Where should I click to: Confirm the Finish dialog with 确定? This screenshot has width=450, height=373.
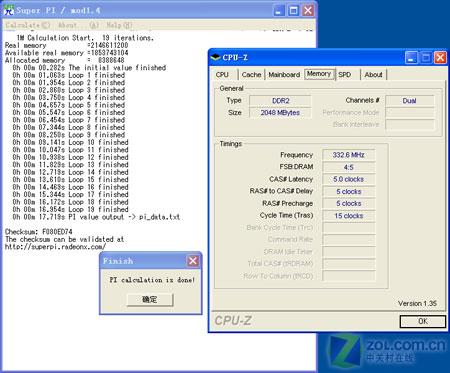coord(150,299)
